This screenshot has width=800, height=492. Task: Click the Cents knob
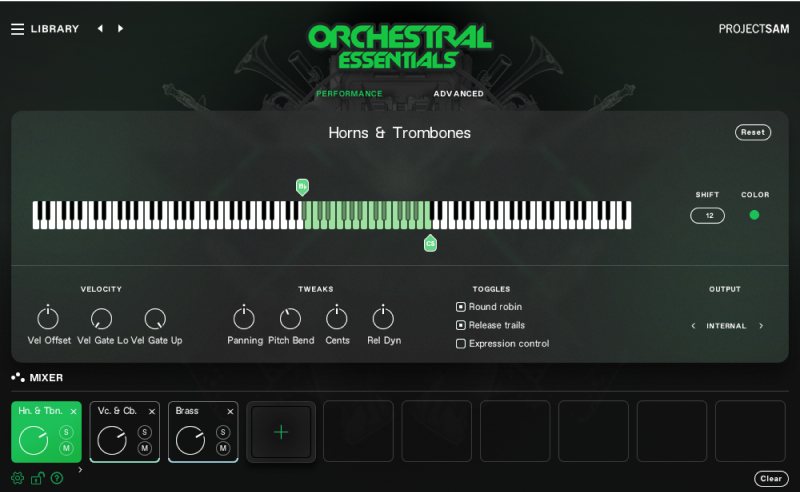coord(337,318)
